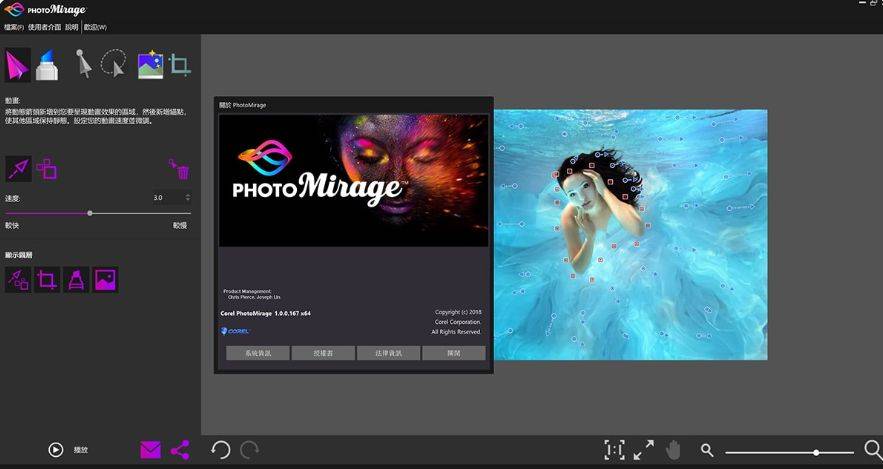Click the 較快 faster label under slider

pyautogui.click(x=12, y=225)
